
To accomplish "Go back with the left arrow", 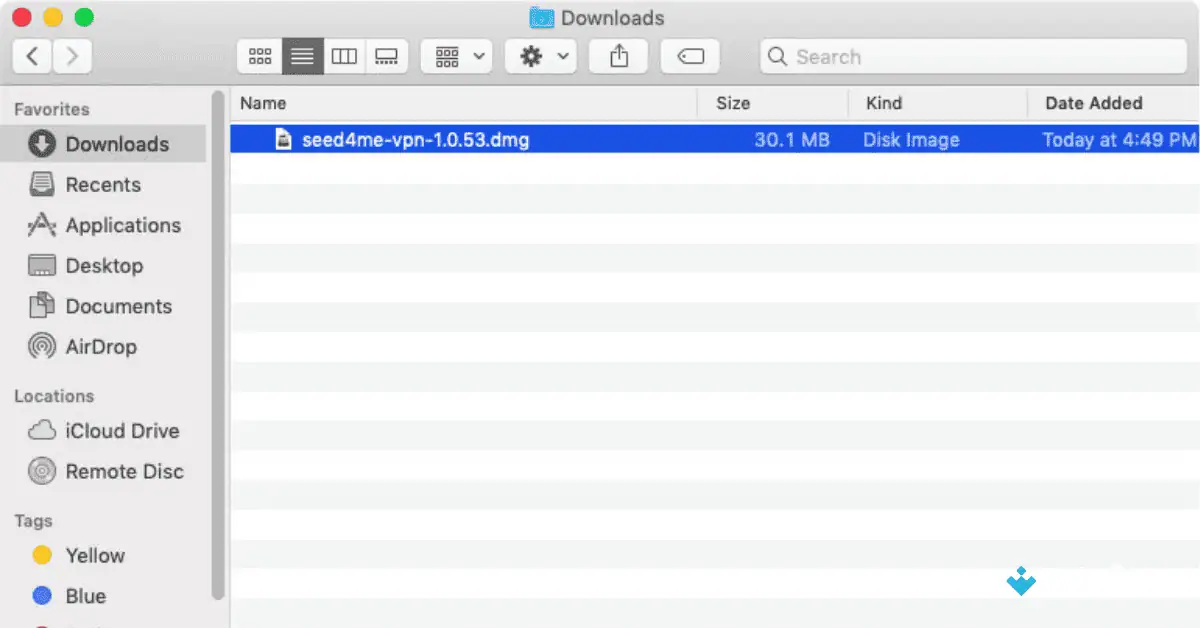I will tap(32, 57).
